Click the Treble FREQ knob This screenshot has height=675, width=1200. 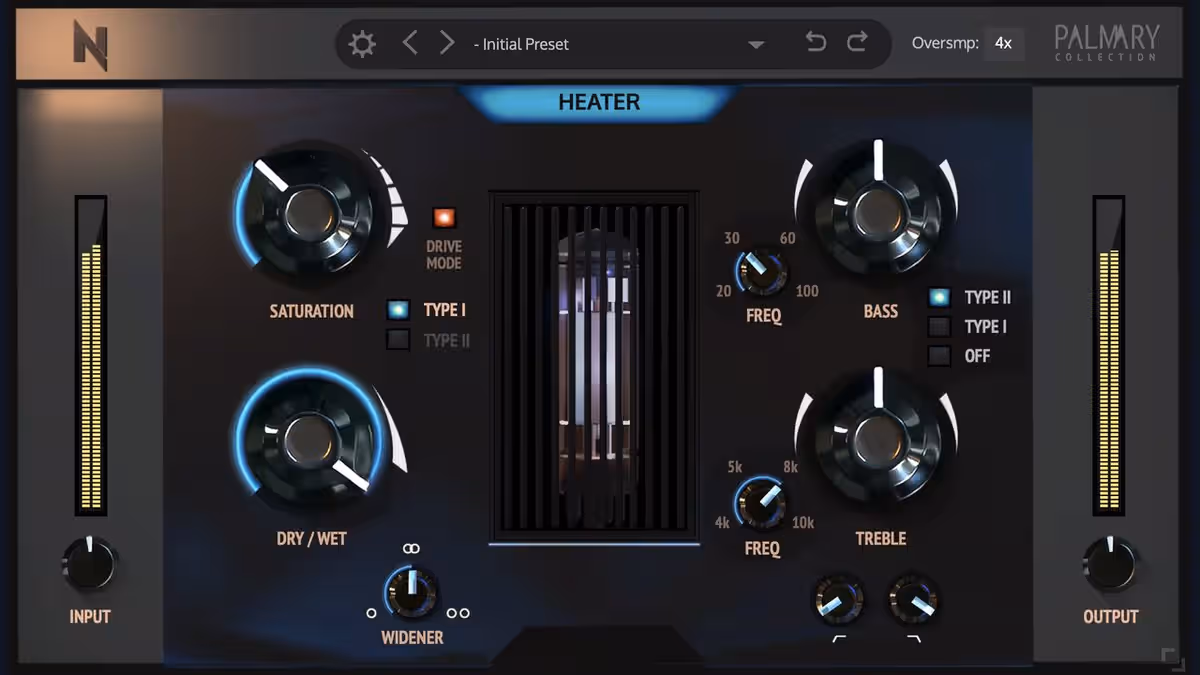pos(761,502)
